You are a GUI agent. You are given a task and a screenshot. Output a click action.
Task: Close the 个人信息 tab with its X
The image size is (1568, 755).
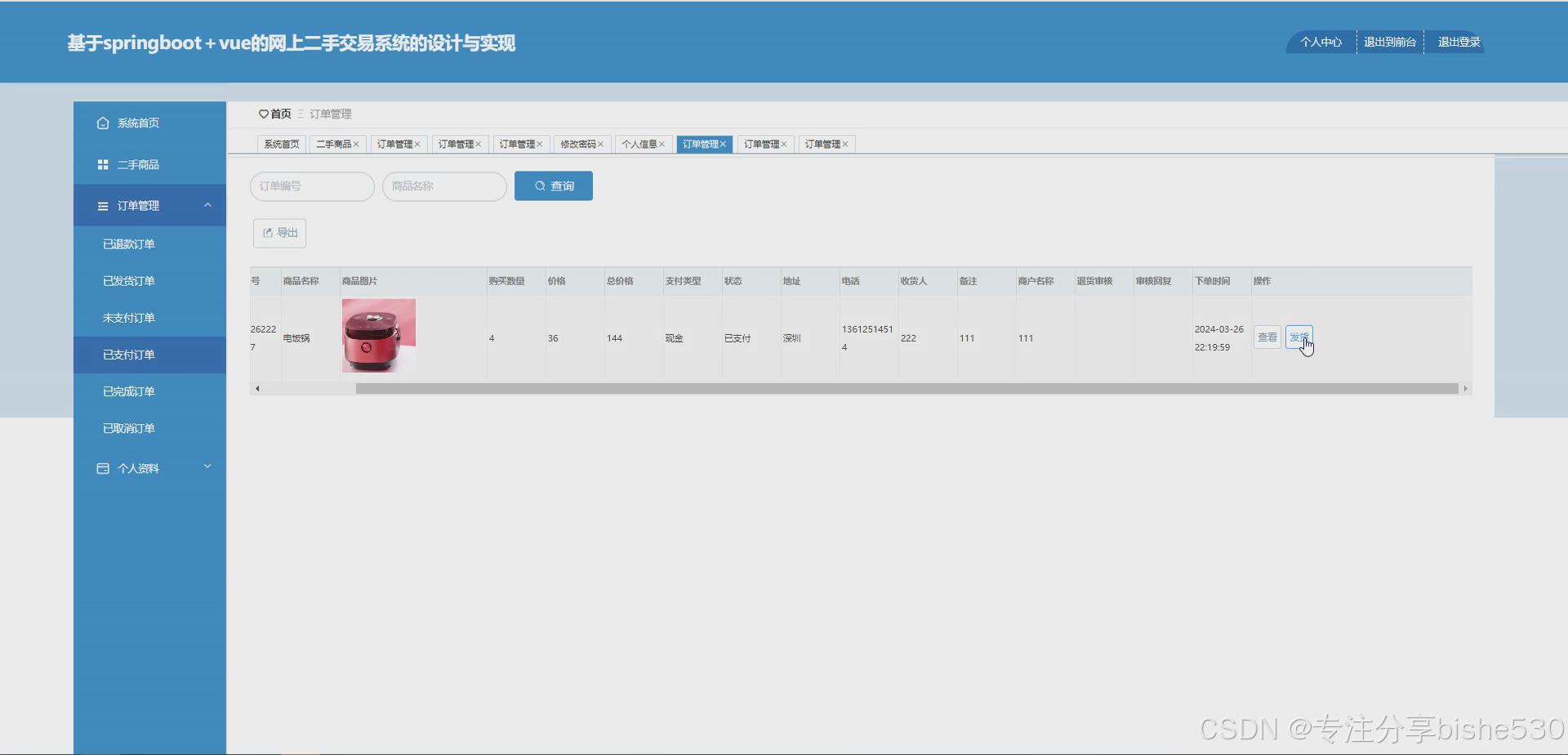(661, 145)
